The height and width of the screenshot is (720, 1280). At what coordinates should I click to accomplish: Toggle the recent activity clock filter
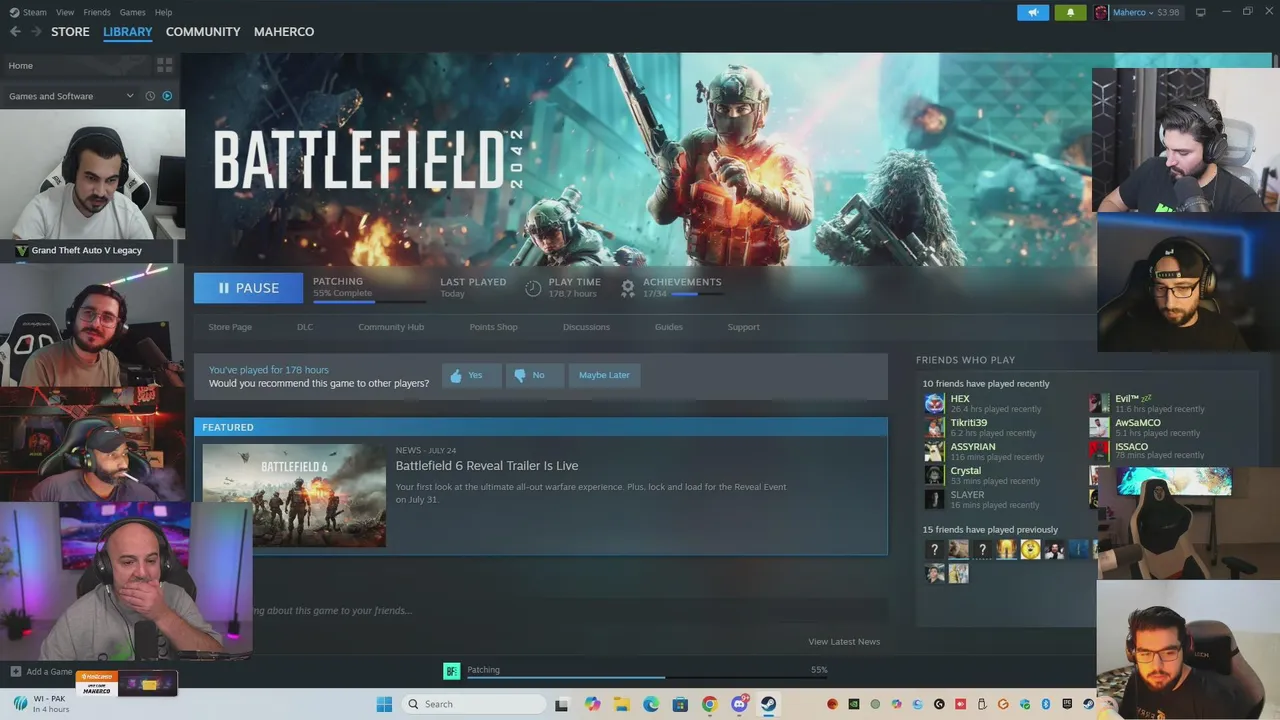pos(150,96)
